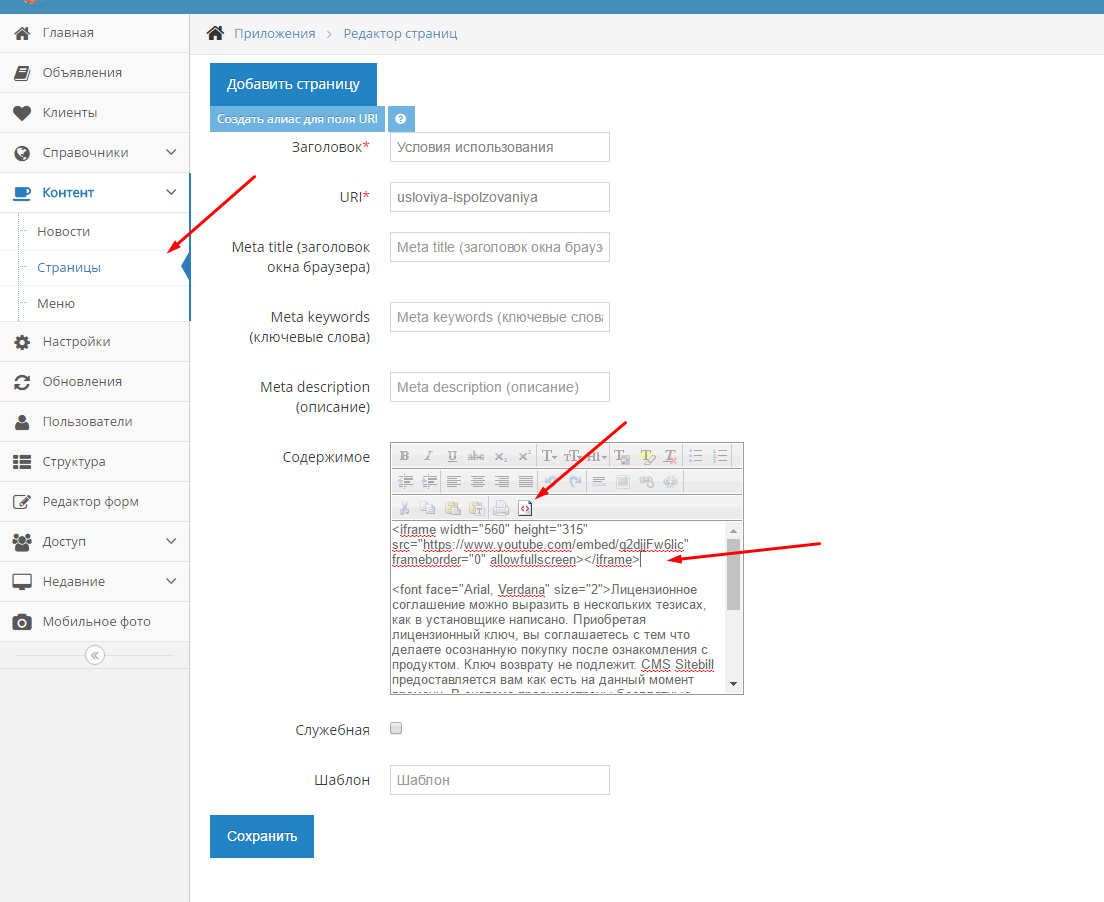
Task: Click the breadcrumb home icon
Action: tap(215, 33)
